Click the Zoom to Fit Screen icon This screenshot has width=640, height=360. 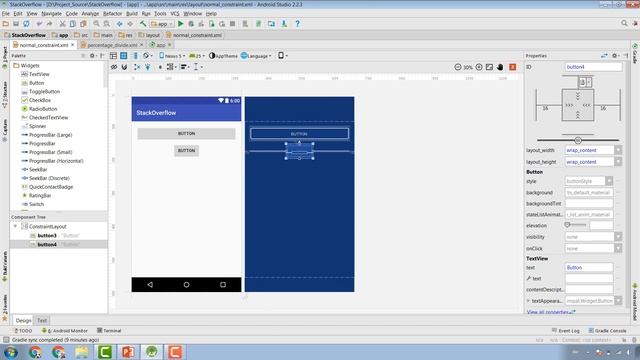click(x=489, y=67)
